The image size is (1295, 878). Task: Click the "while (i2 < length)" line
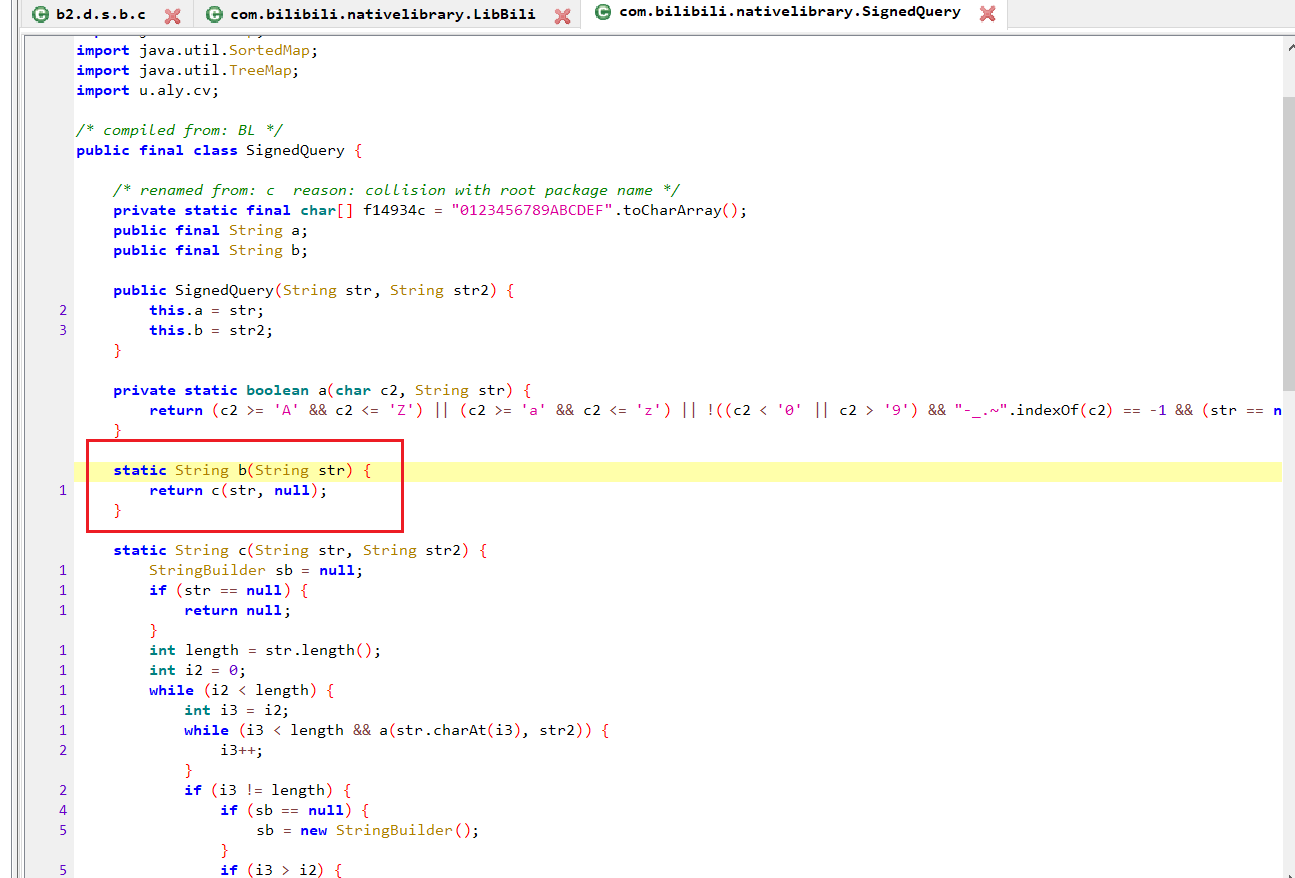[241, 690]
